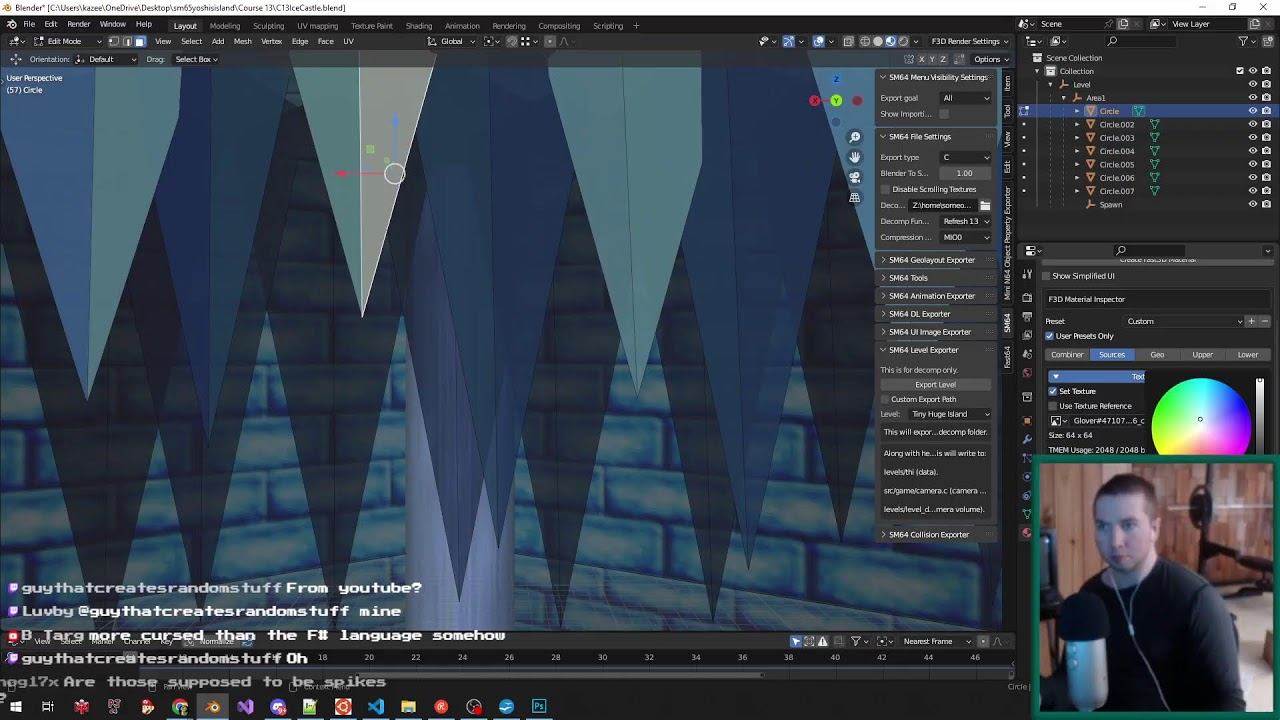
Task: Click the new scene icon beside Scene
Action: pyautogui.click(x=1124, y=24)
